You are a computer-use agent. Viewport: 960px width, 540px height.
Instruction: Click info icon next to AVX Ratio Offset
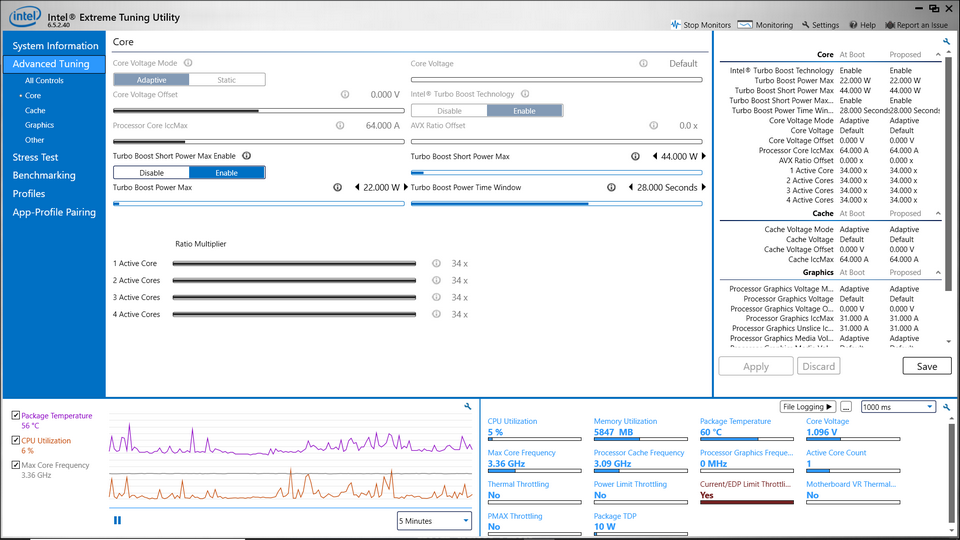653,126
